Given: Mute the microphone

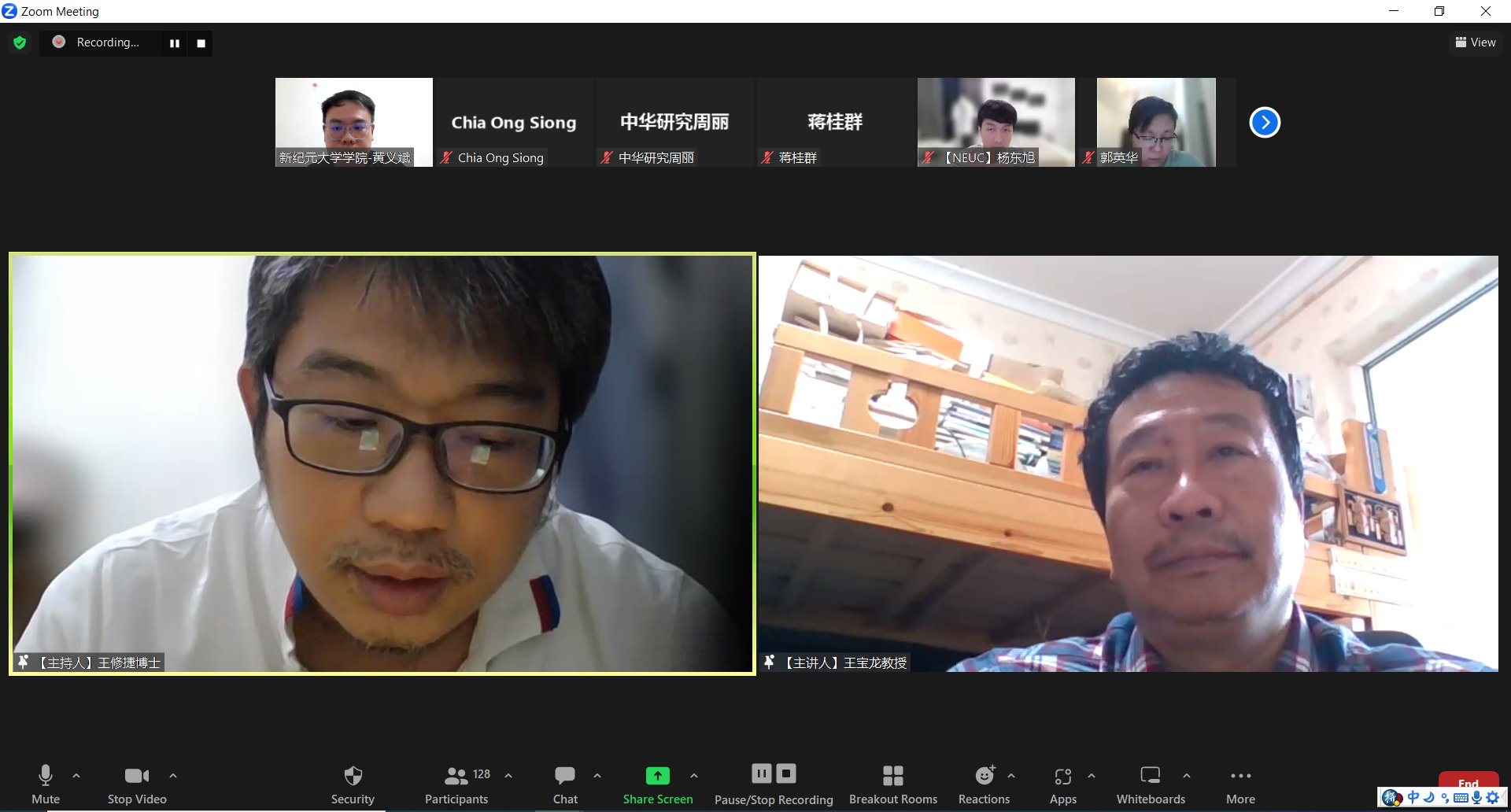Looking at the screenshot, I should 46,784.
